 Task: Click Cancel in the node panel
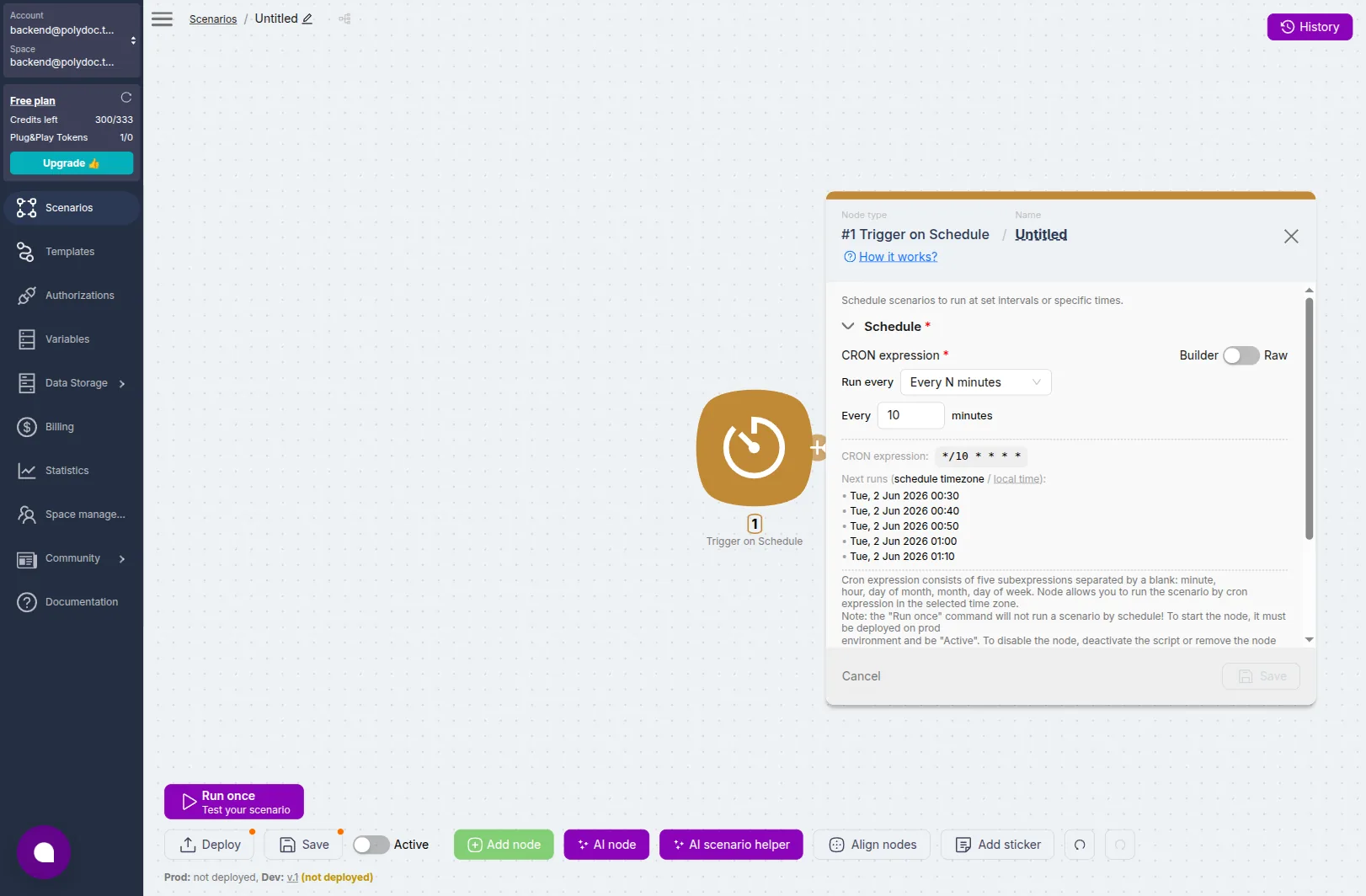(x=861, y=676)
